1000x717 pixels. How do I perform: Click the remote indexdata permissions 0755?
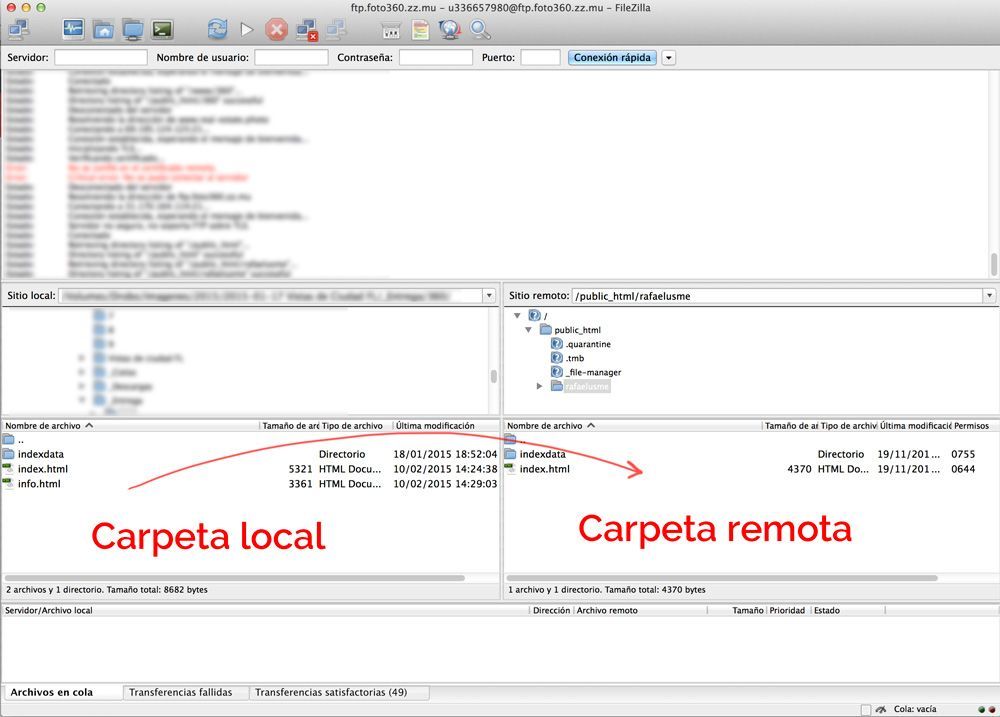963,454
